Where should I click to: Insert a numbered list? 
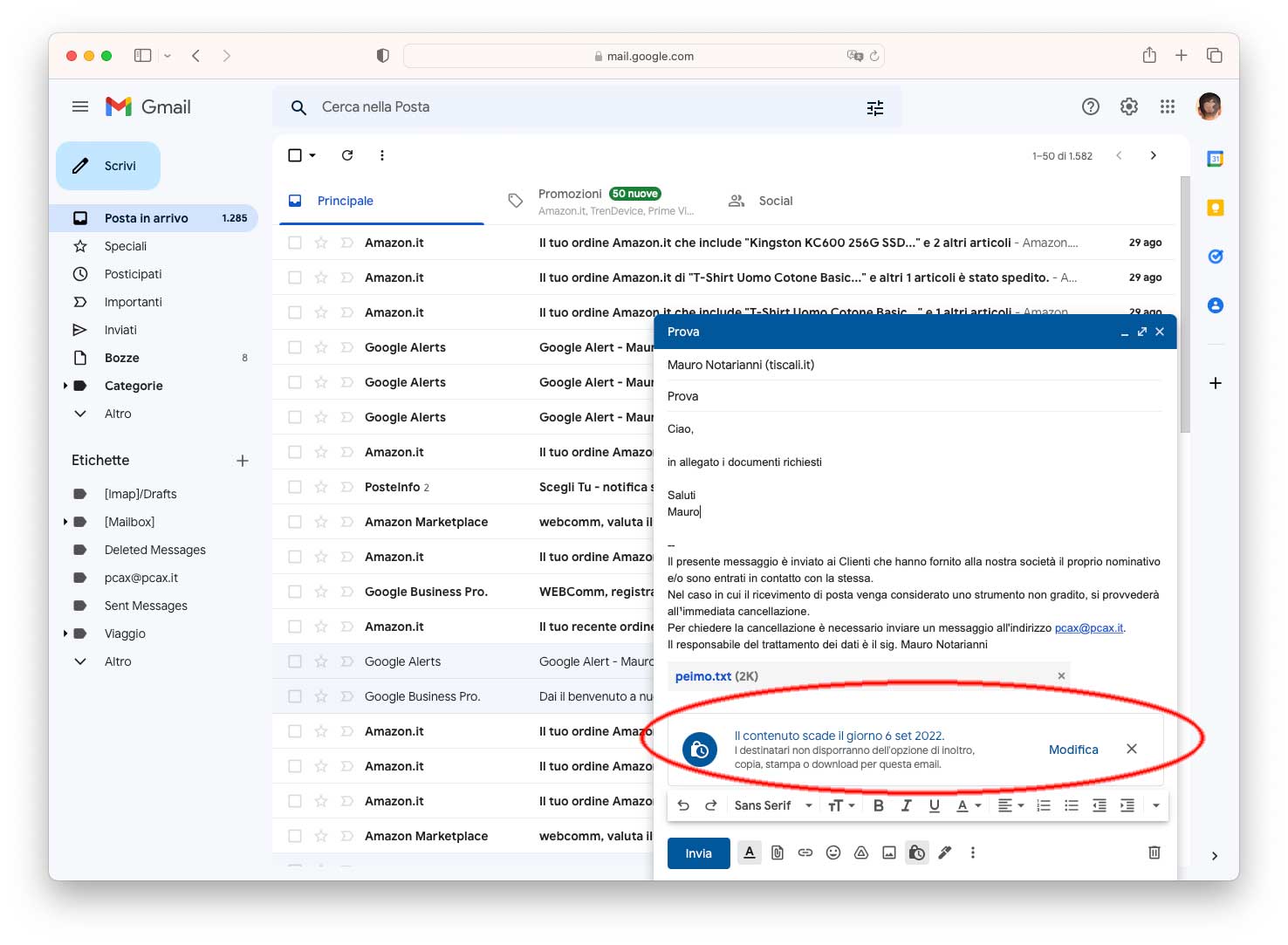[x=1044, y=805]
